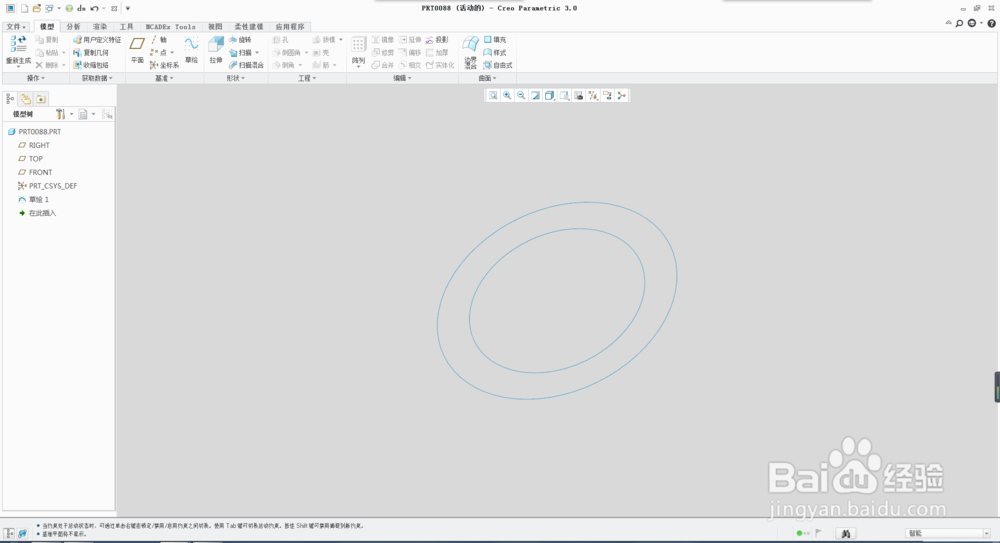
Task: Toggle the navigator pane icon in status bar
Action: (9, 533)
